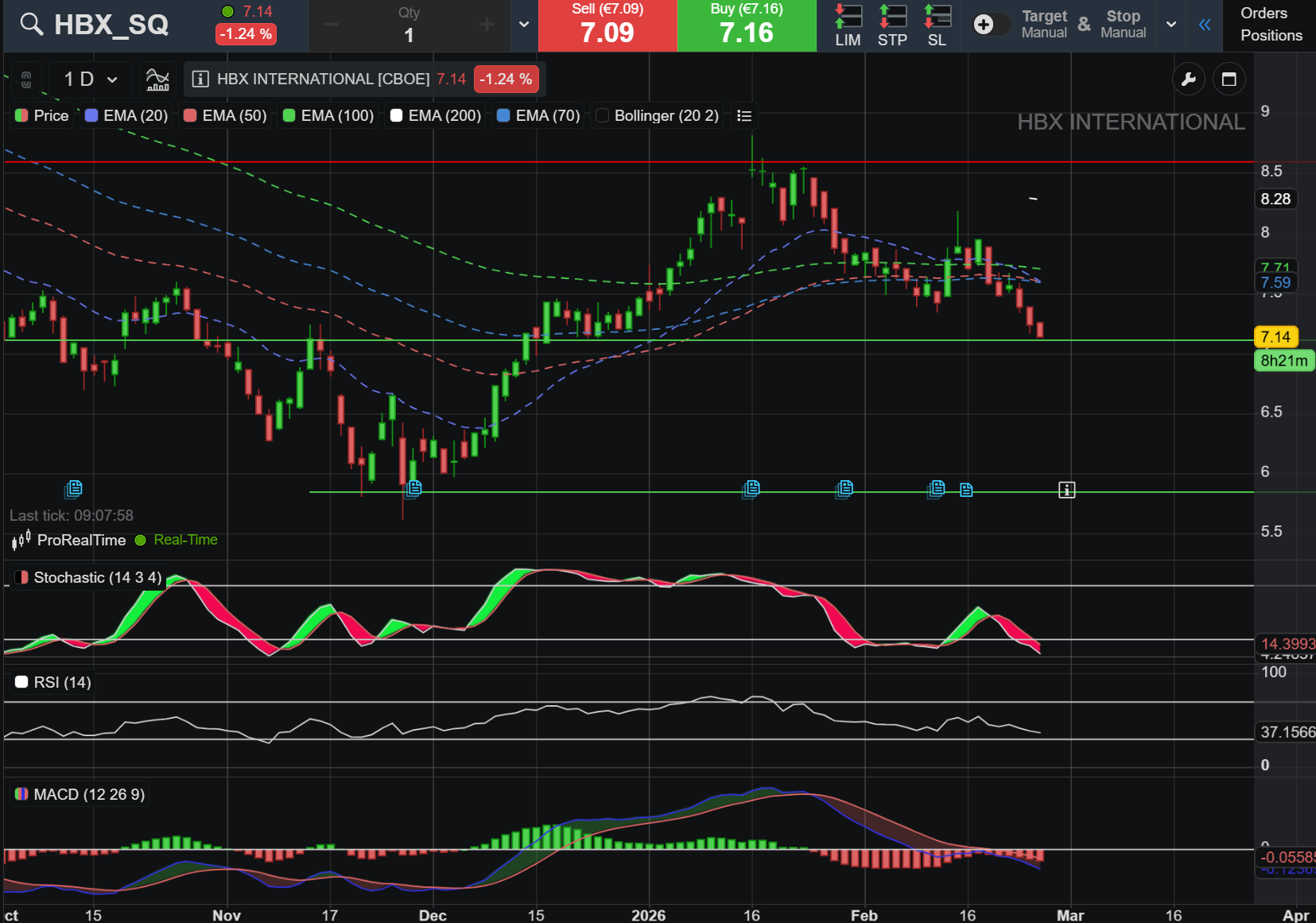
Task: Open the LIM limit order tool
Action: [848, 25]
